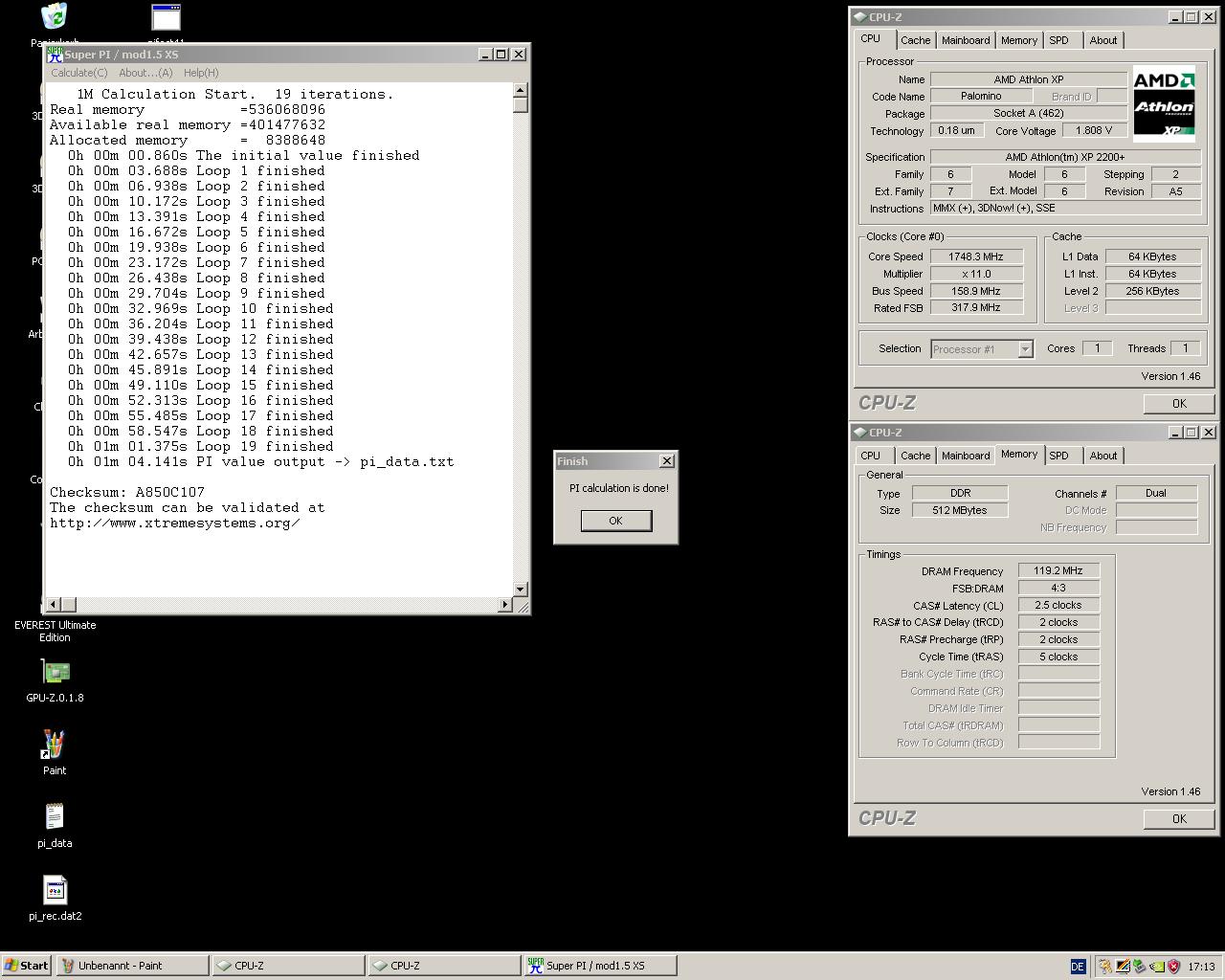
Task: Open the About...(A) menu in Super PI
Action: 145,73
